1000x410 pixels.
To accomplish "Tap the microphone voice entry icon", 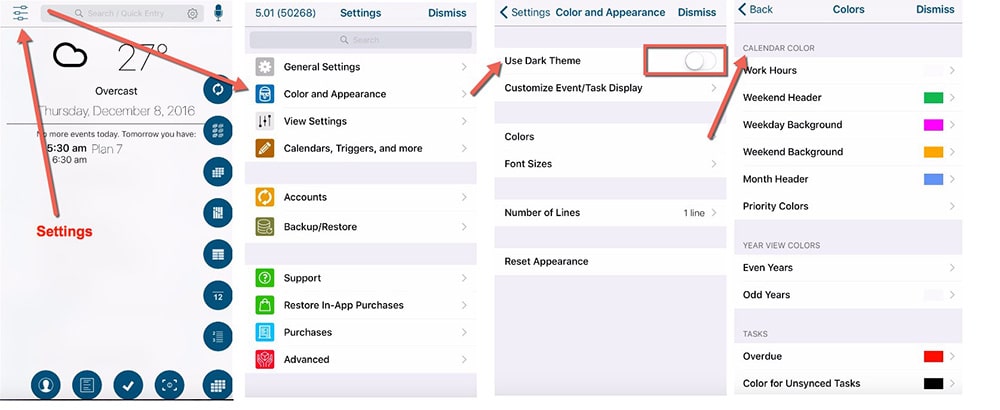I will [219, 13].
